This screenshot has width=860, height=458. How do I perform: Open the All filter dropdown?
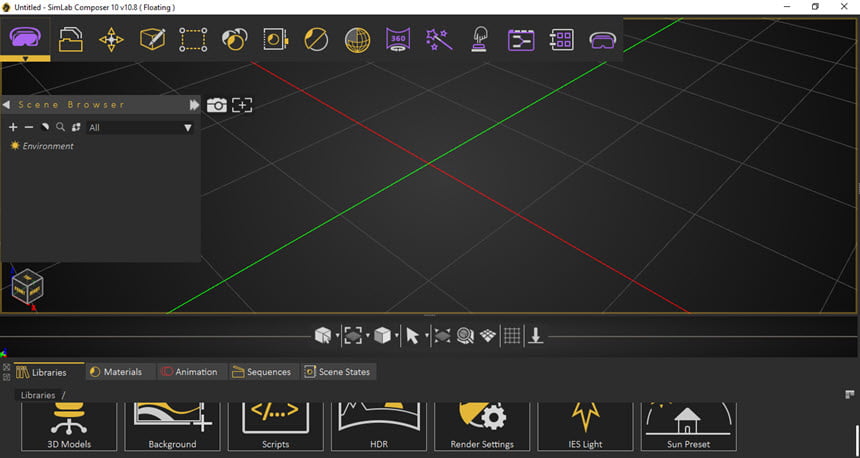(140, 128)
